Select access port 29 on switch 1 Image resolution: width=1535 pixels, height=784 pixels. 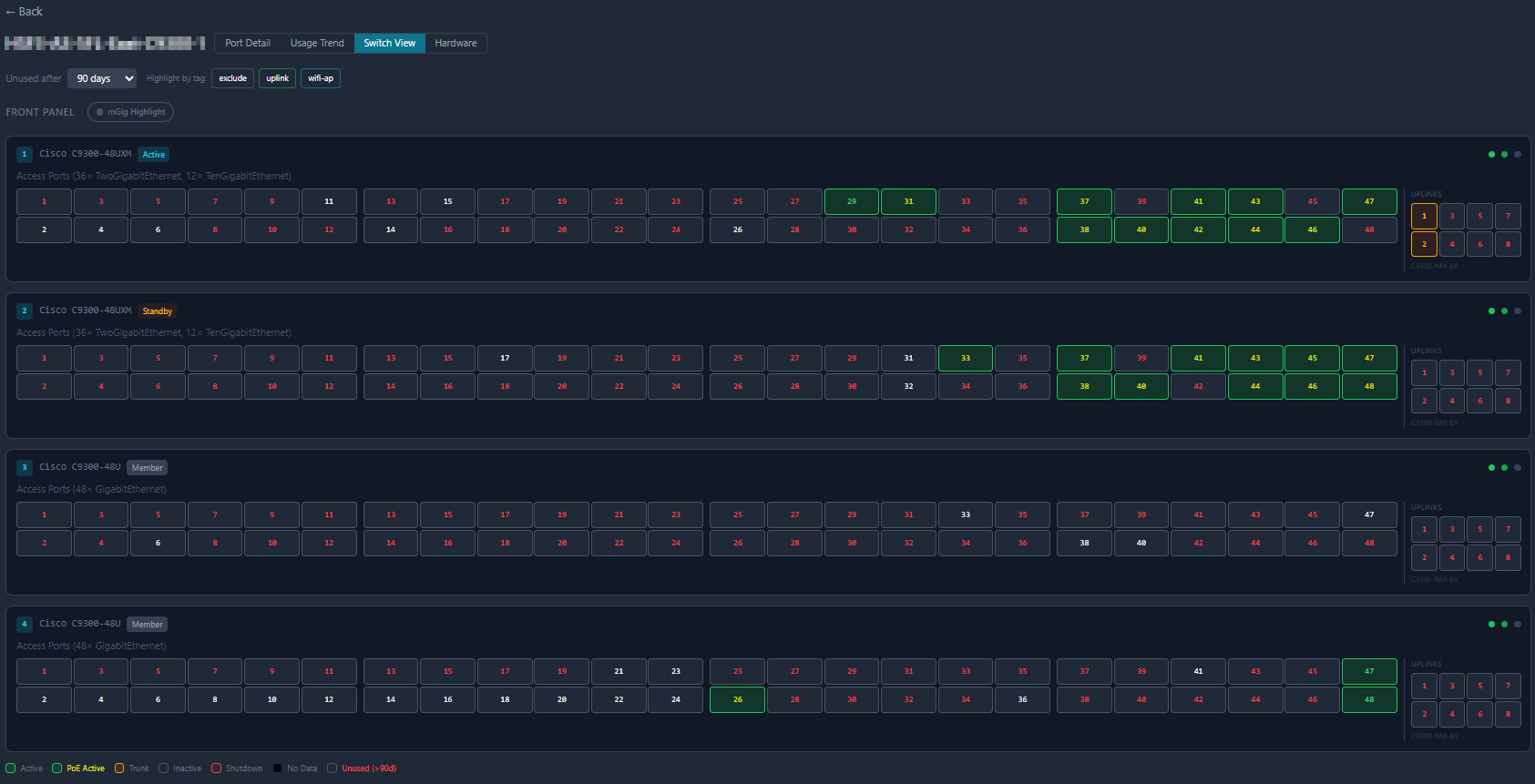[x=852, y=201]
